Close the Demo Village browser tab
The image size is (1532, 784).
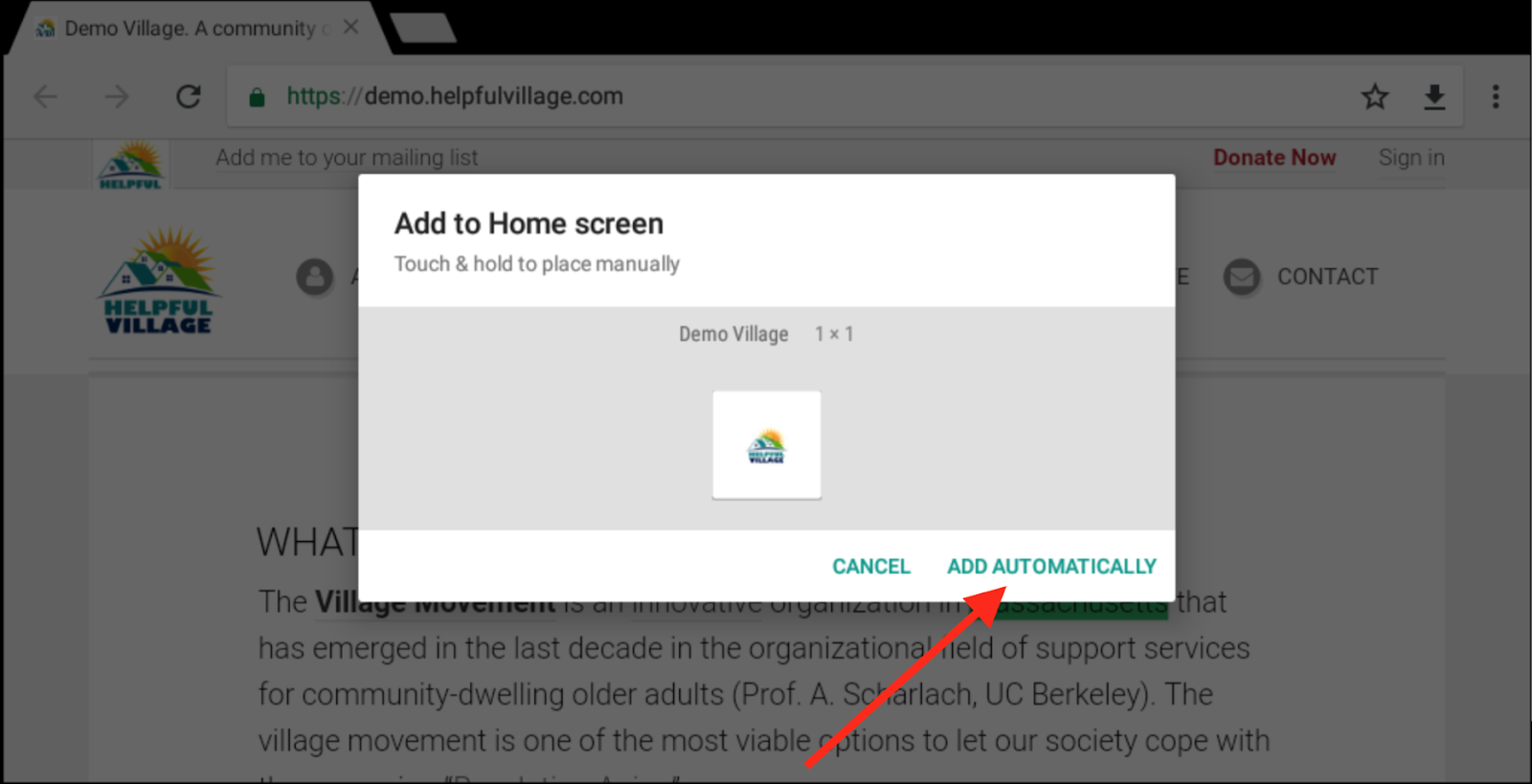click(x=351, y=28)
